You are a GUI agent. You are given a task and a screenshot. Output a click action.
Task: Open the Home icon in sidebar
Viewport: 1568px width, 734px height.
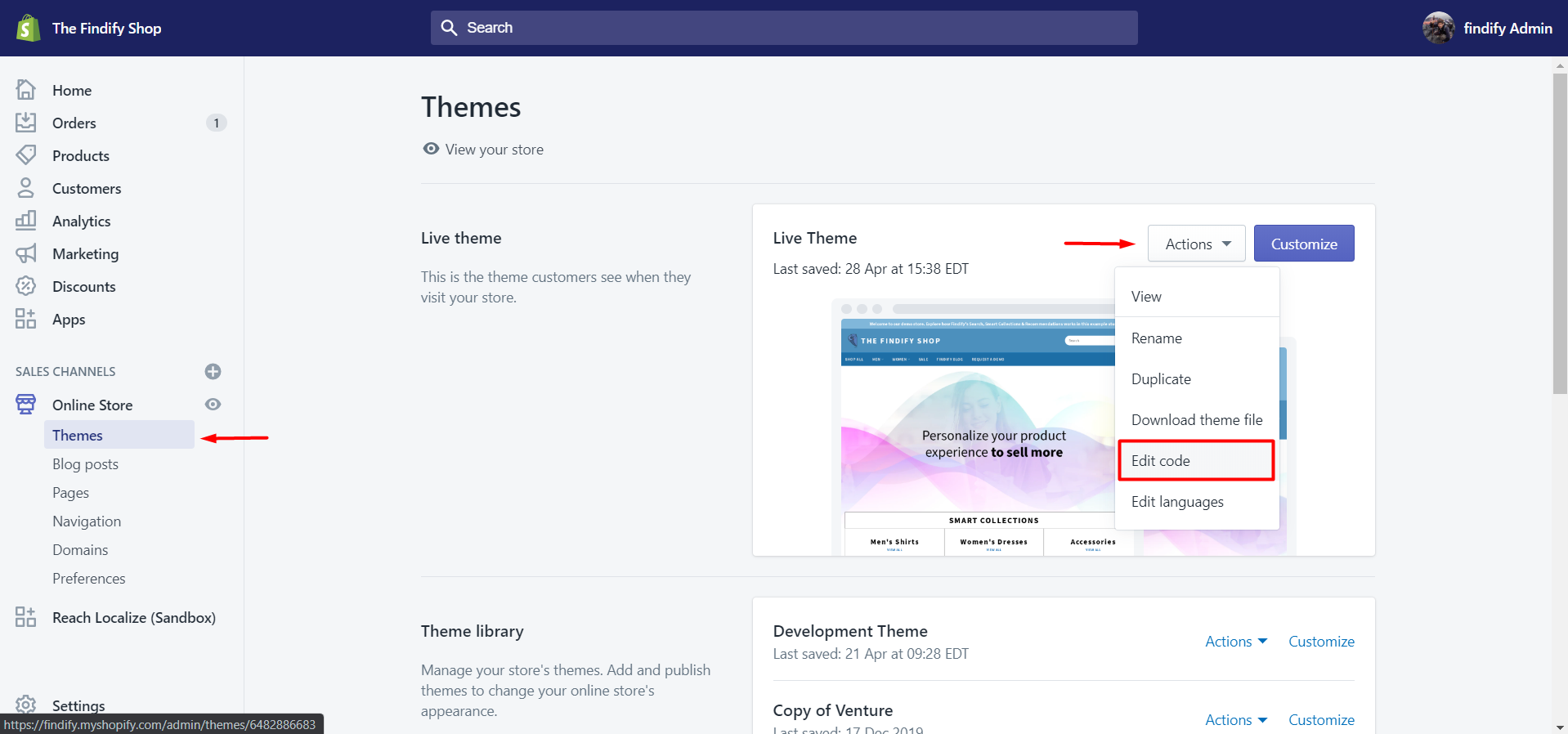[26, 89]
